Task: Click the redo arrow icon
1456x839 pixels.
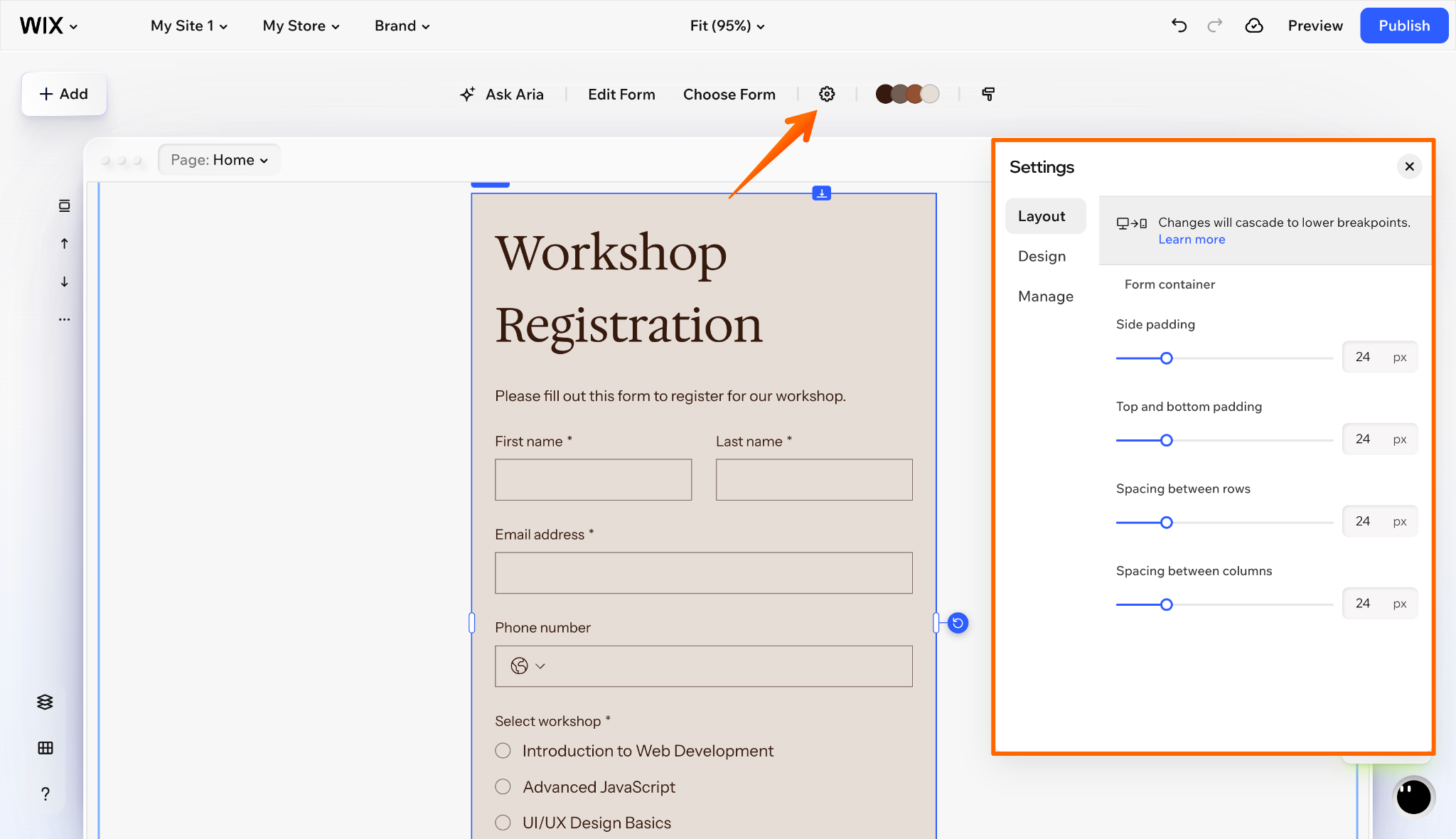Action: pos(1215,26)
